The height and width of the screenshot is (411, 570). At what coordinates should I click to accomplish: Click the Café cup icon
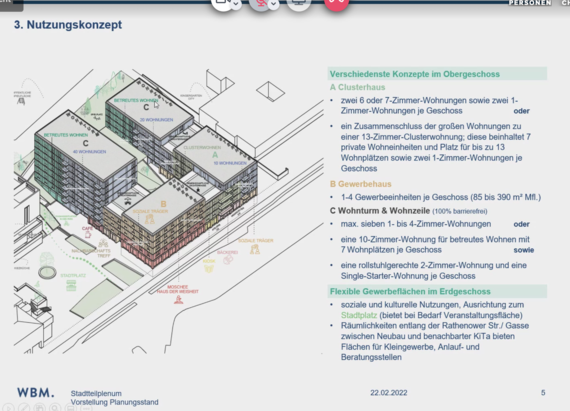click(88, 234)
